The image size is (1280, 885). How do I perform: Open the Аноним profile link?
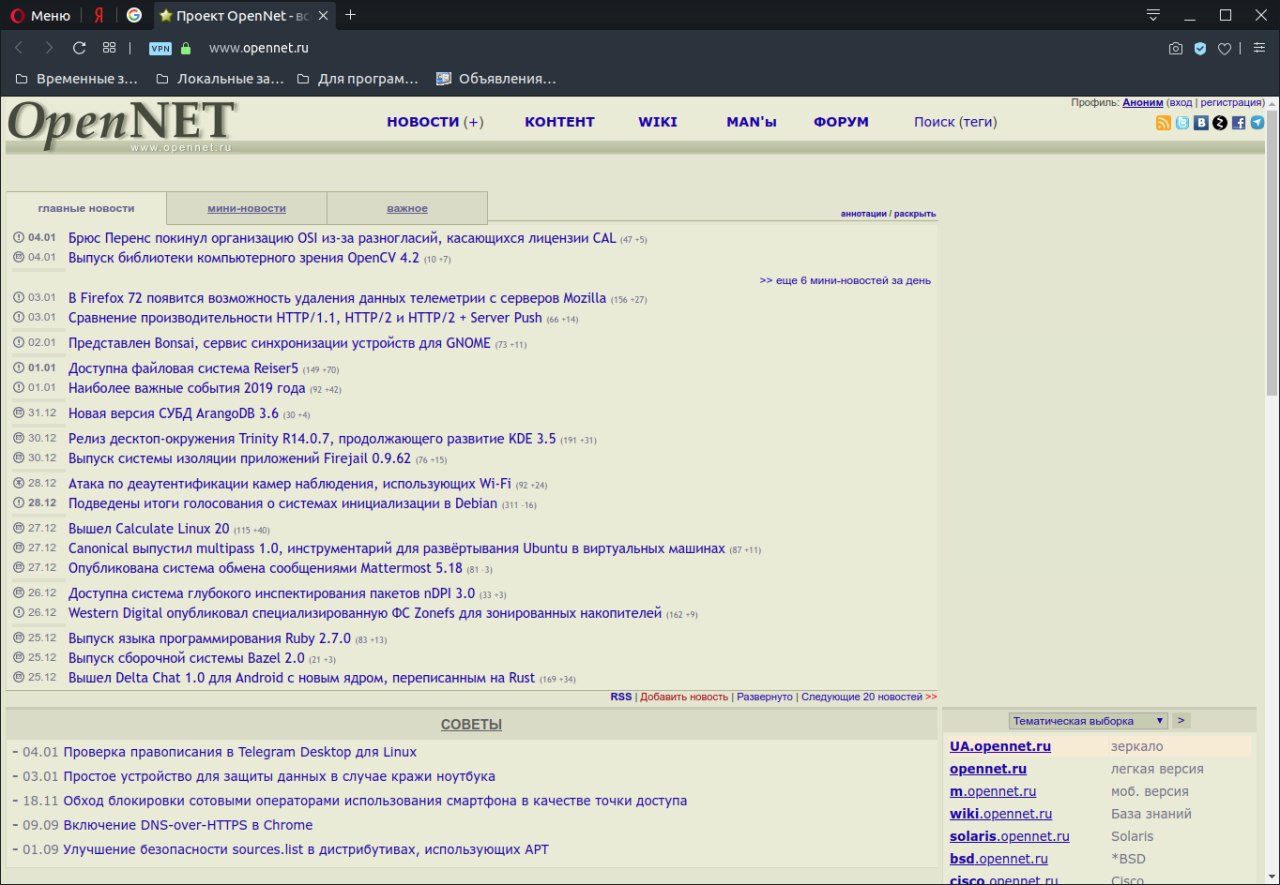click(x=1143, y=102)
